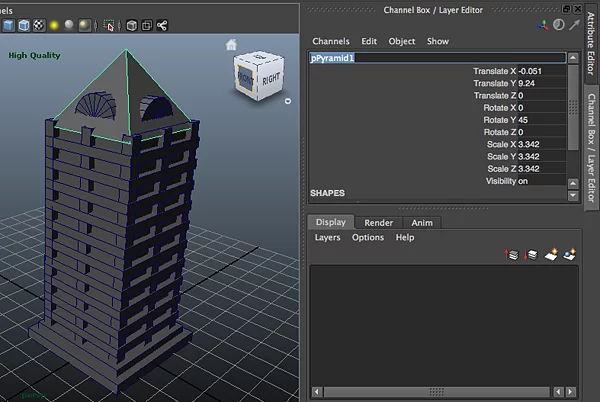Select Channel Box / Layer Editor side tab

tap(592, 148)
